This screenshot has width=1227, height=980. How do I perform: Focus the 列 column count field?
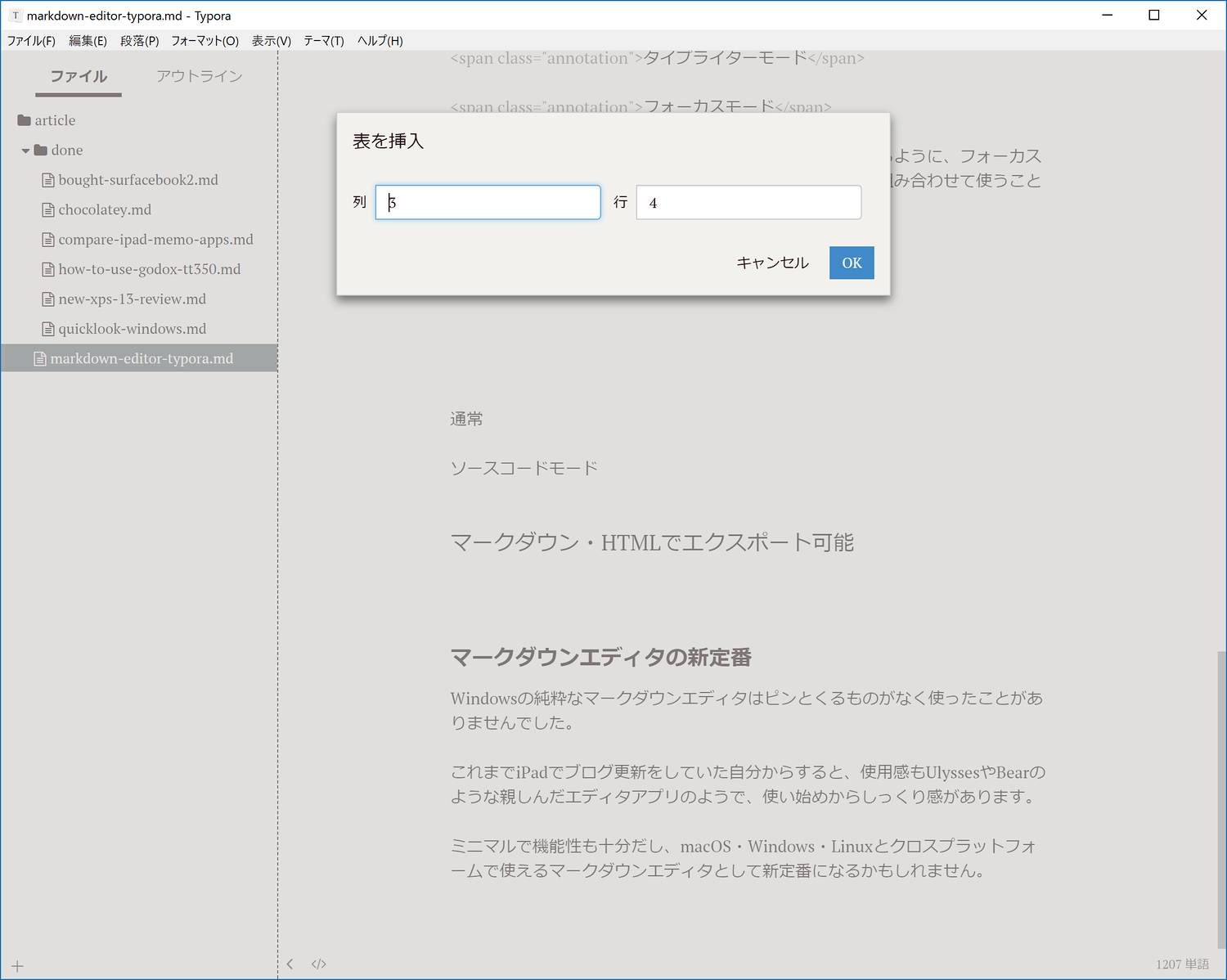(488, 202)
